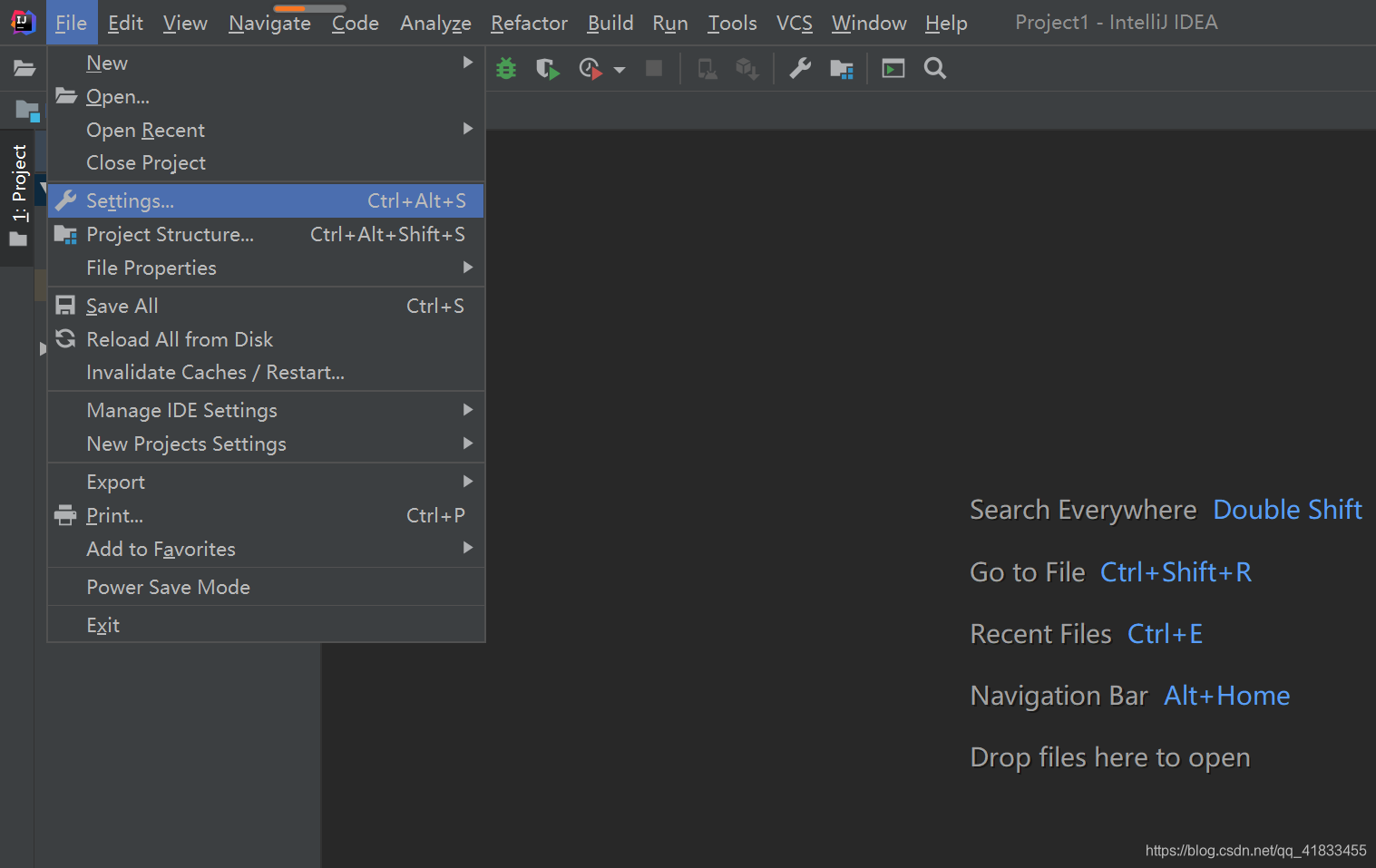The height and width of the screenshot is (868, 1376).
Task: Open the Help menu
Action: coord(946,23)
